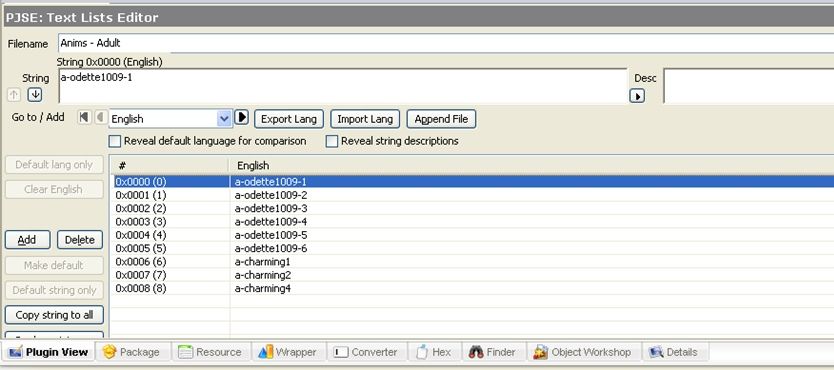The width and height of the screenshot is (834, 370).
Task: Click index cell 0x0004 (4)
Action: pos(141,235)
